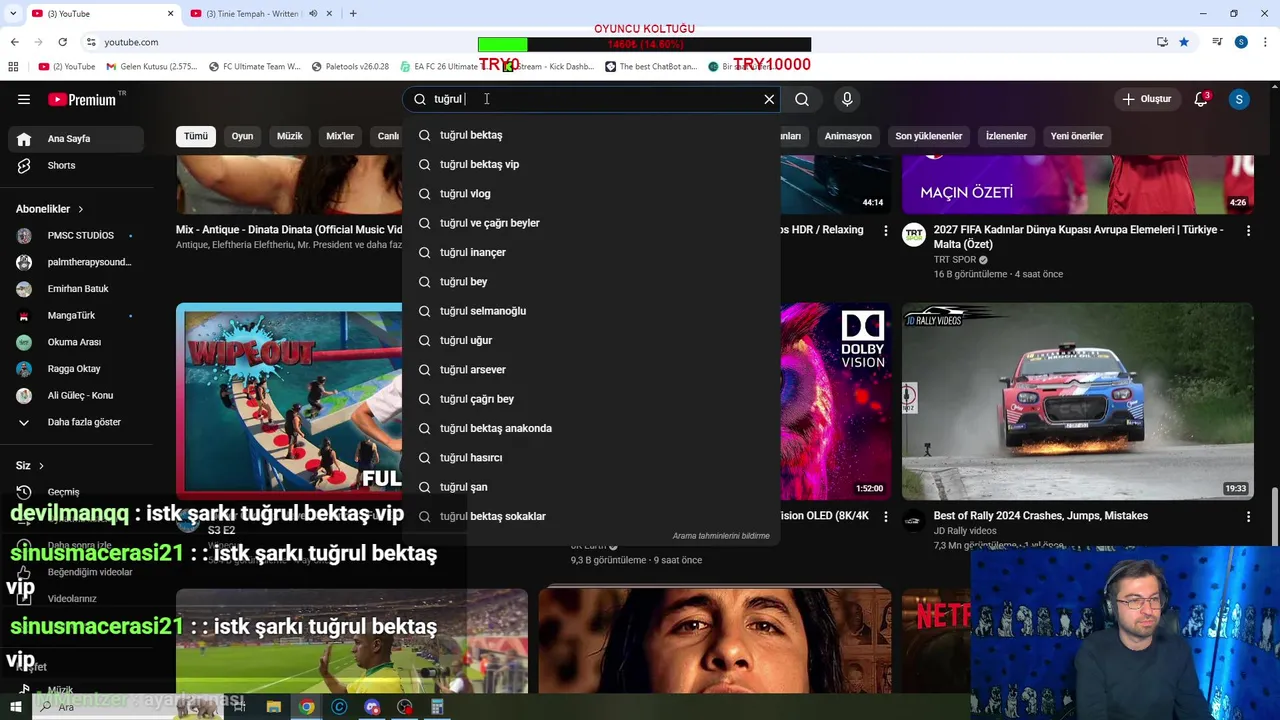Open more options for Best of Rally video
1280x720 pixels.
(1248, 517)
